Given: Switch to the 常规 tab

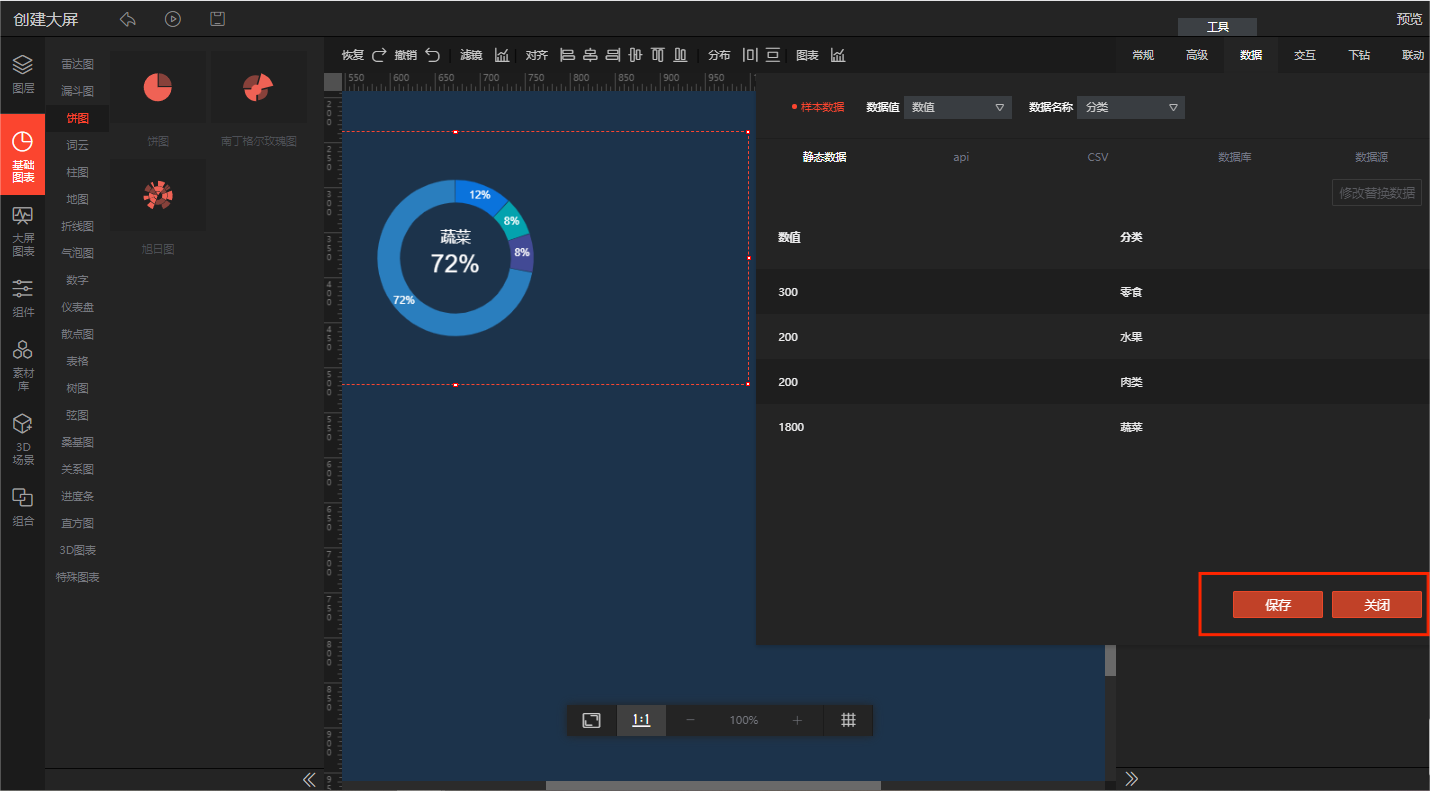Looking at the screenshot, I should pos(1143,55).
